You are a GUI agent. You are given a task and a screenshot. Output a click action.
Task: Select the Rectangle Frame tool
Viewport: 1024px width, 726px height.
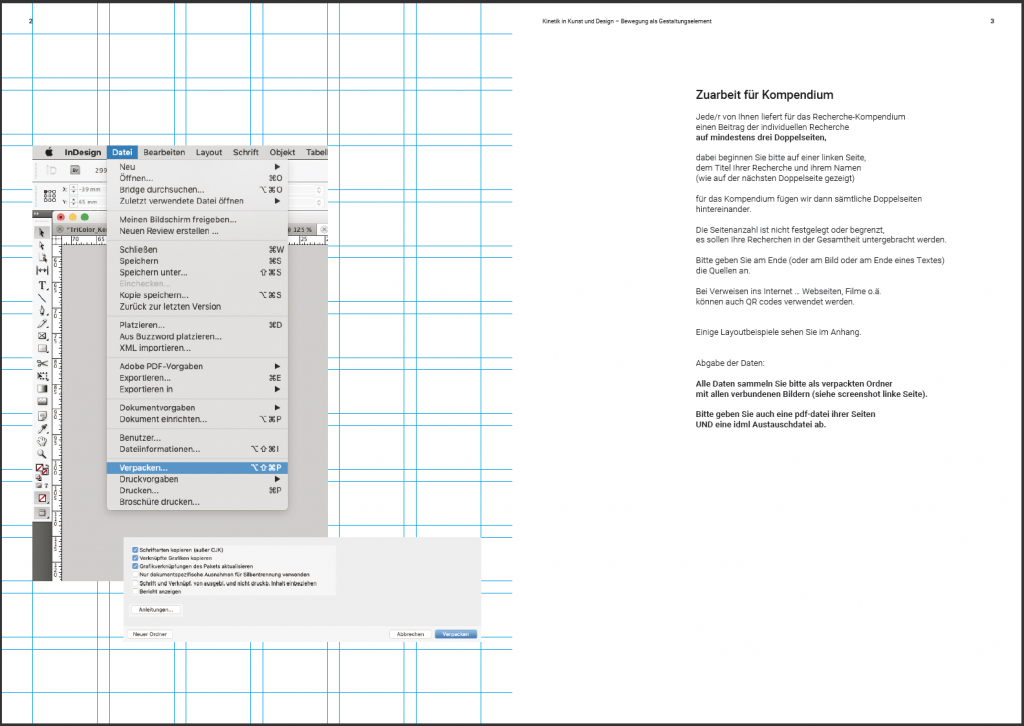tap(42, 336)
